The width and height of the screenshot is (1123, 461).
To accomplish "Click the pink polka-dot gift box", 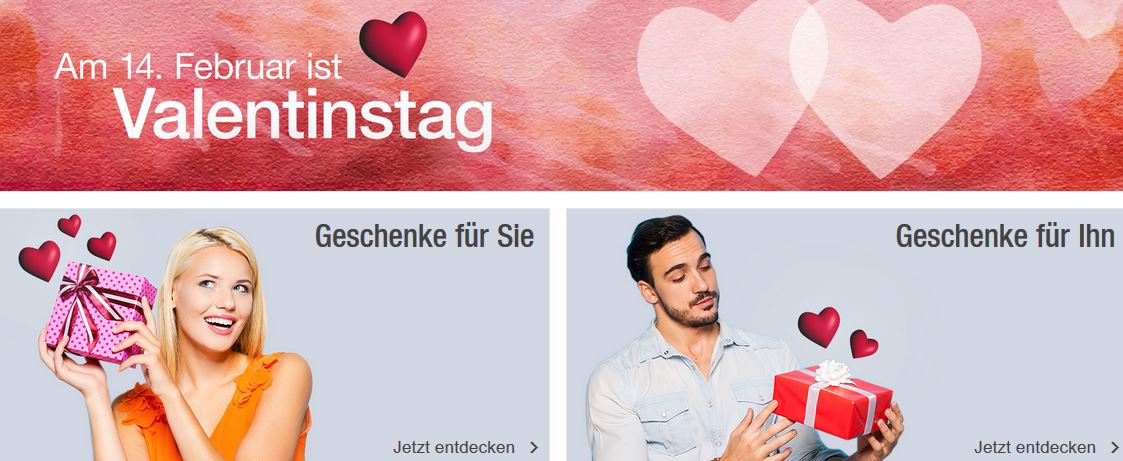I will point(100,310).
